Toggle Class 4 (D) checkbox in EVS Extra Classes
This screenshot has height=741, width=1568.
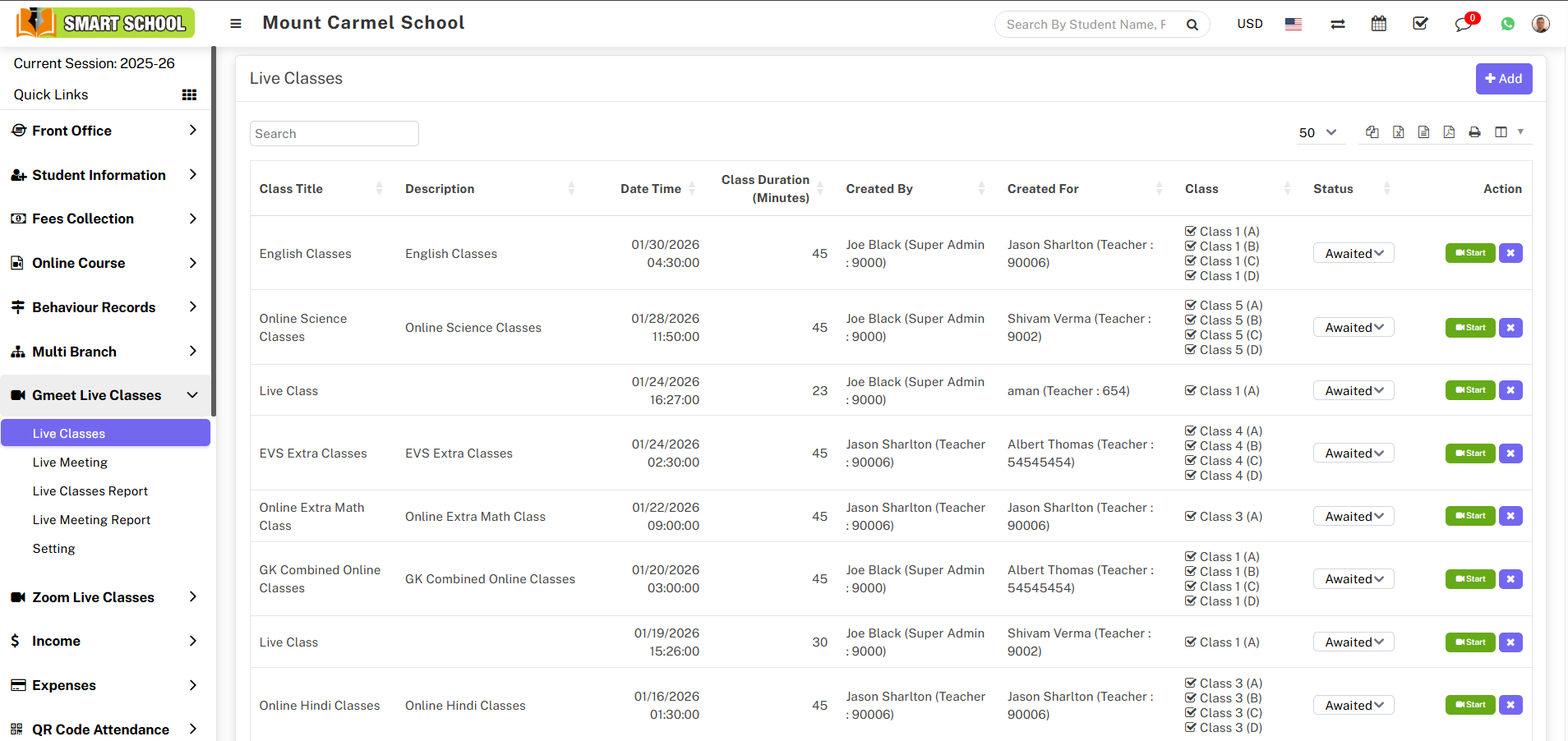click(x=1191, y=476)
